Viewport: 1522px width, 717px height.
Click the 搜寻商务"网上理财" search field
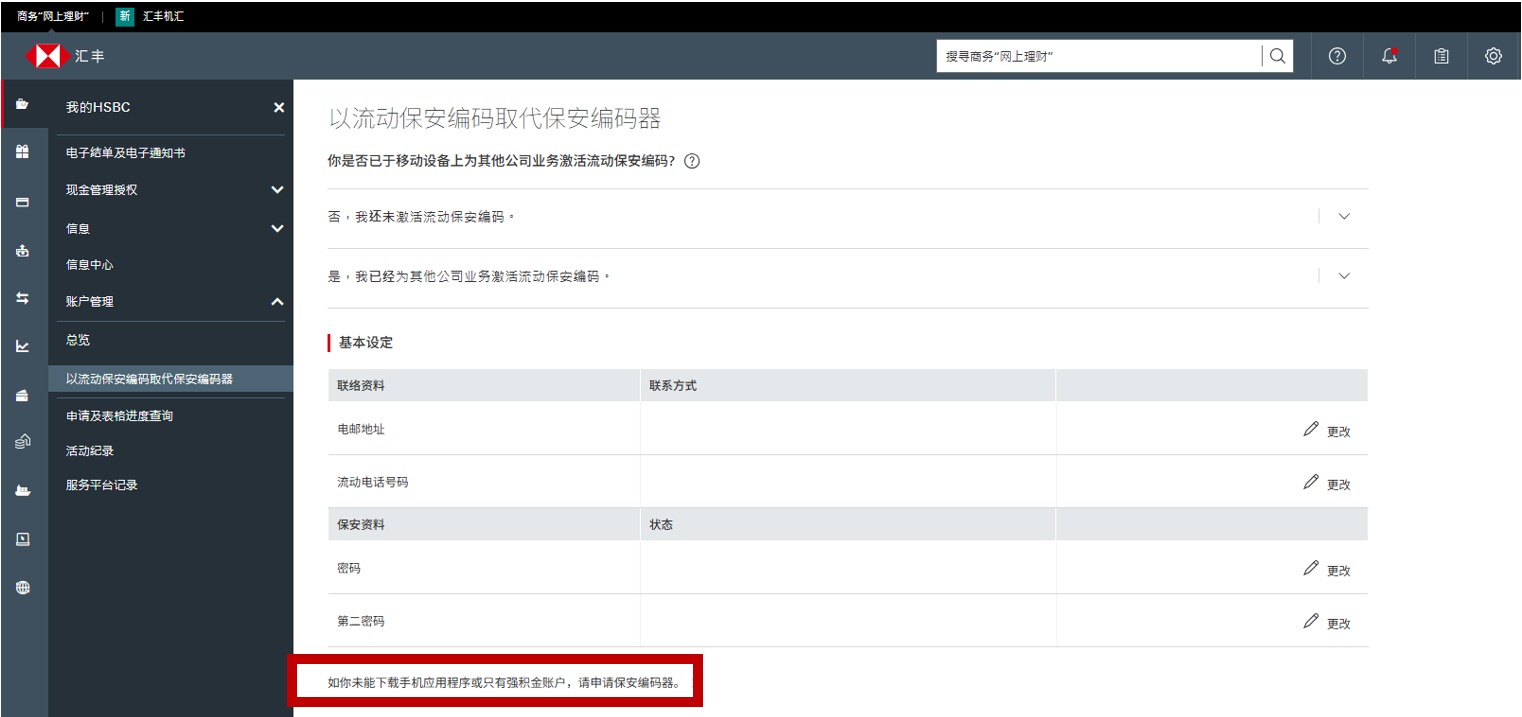point(1098,56)
